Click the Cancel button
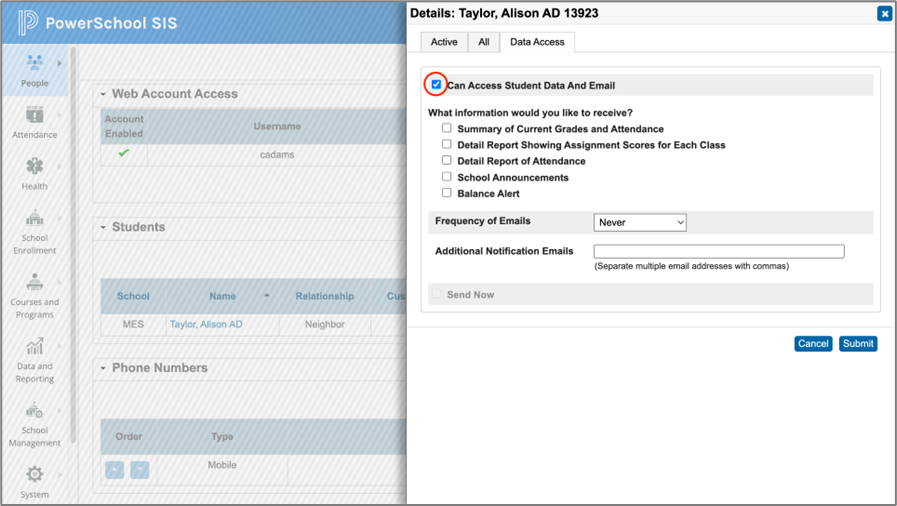Image resolution: width=897 pixels, height=506 pixels. (813, 344)
